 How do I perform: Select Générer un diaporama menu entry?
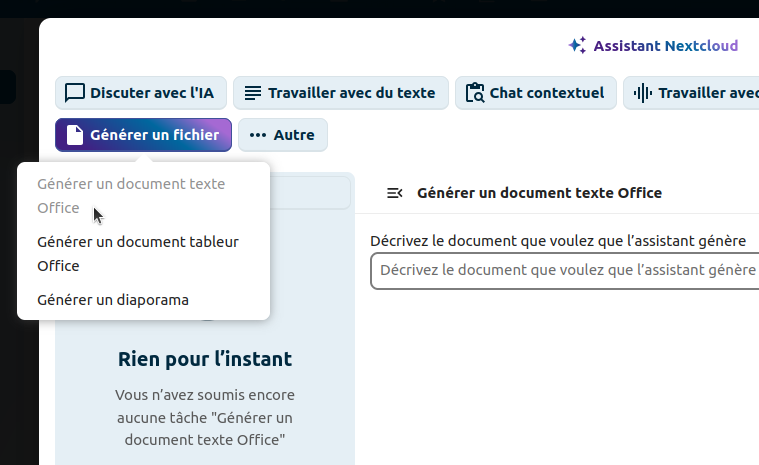[x=143, y=300]
